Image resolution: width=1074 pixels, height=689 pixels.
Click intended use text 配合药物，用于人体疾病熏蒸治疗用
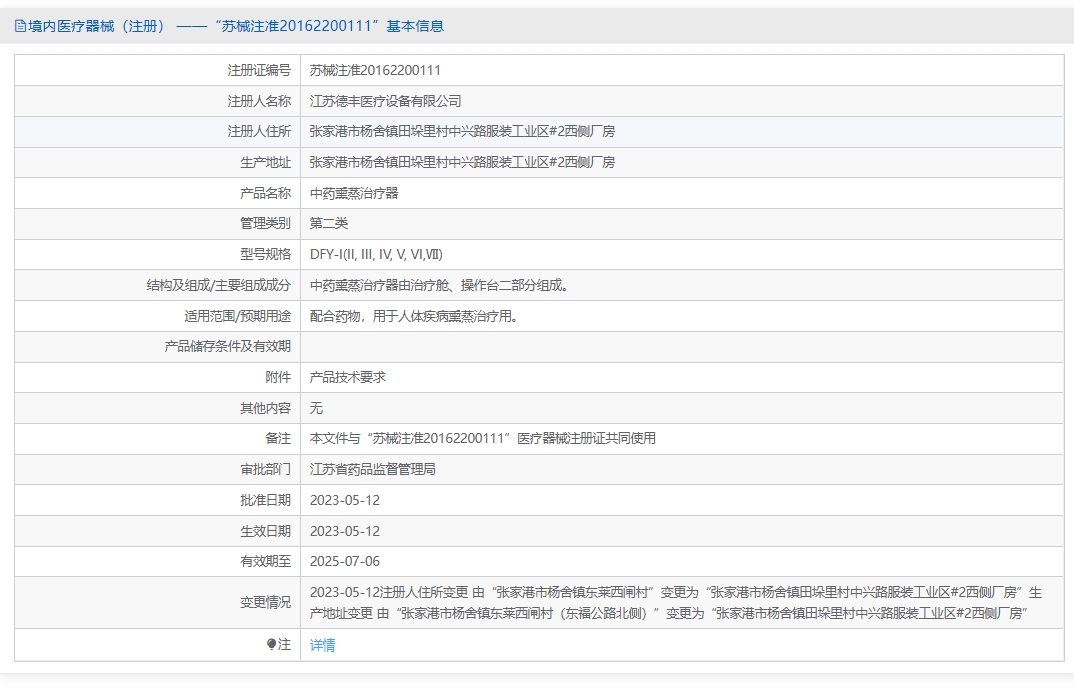(x=414, y=316)
